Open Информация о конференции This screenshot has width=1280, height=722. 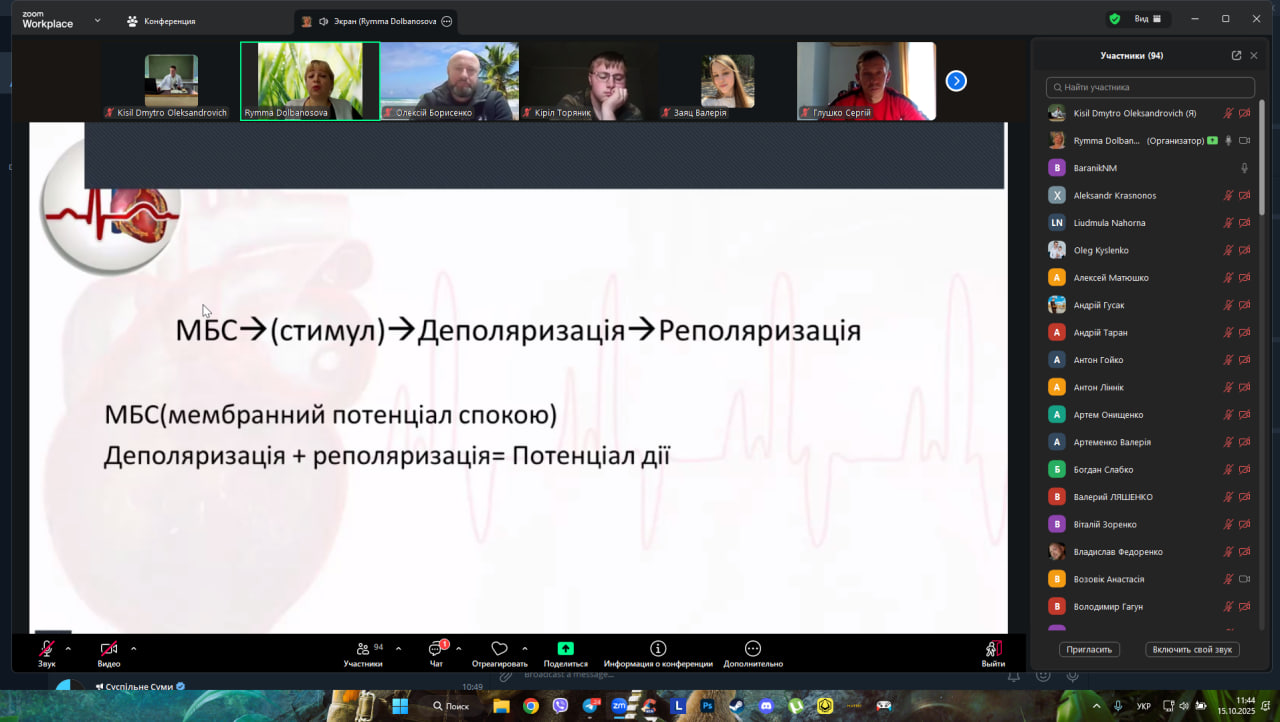658,649
